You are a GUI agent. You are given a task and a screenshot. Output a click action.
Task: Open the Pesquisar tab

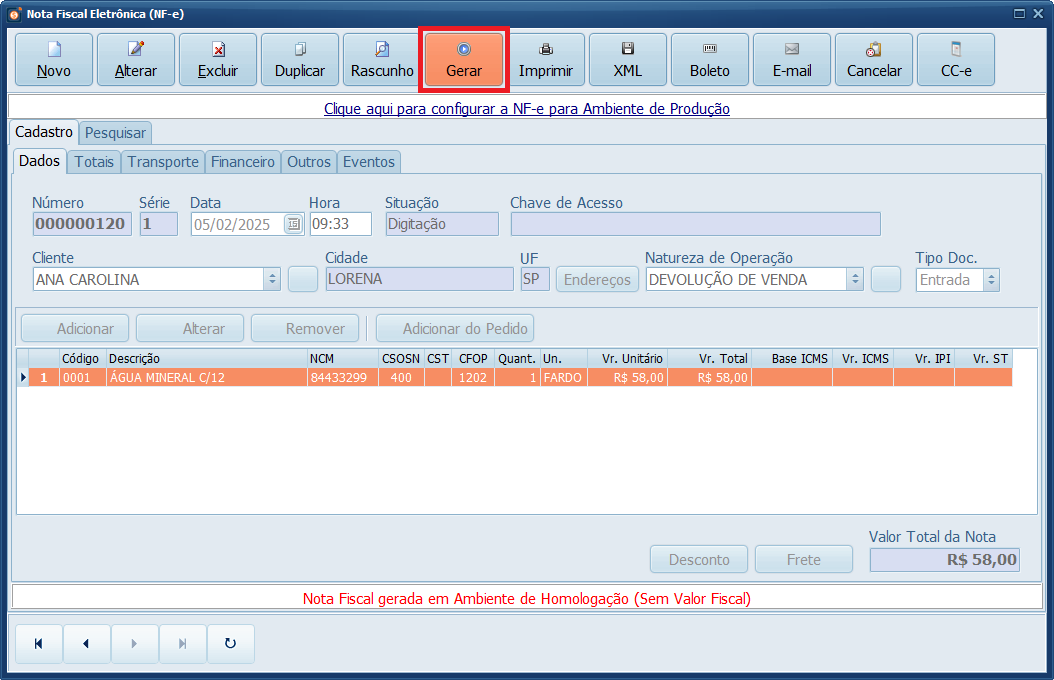click(115, 133)
